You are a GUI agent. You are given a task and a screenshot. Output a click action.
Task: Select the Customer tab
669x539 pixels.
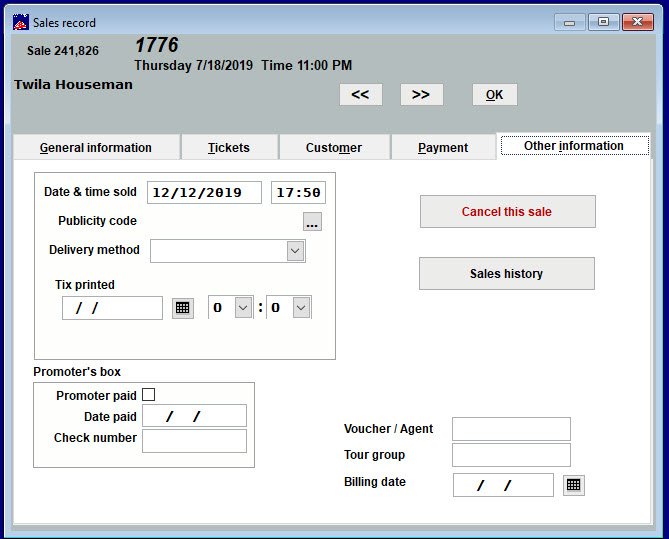(x=334, y=147)
